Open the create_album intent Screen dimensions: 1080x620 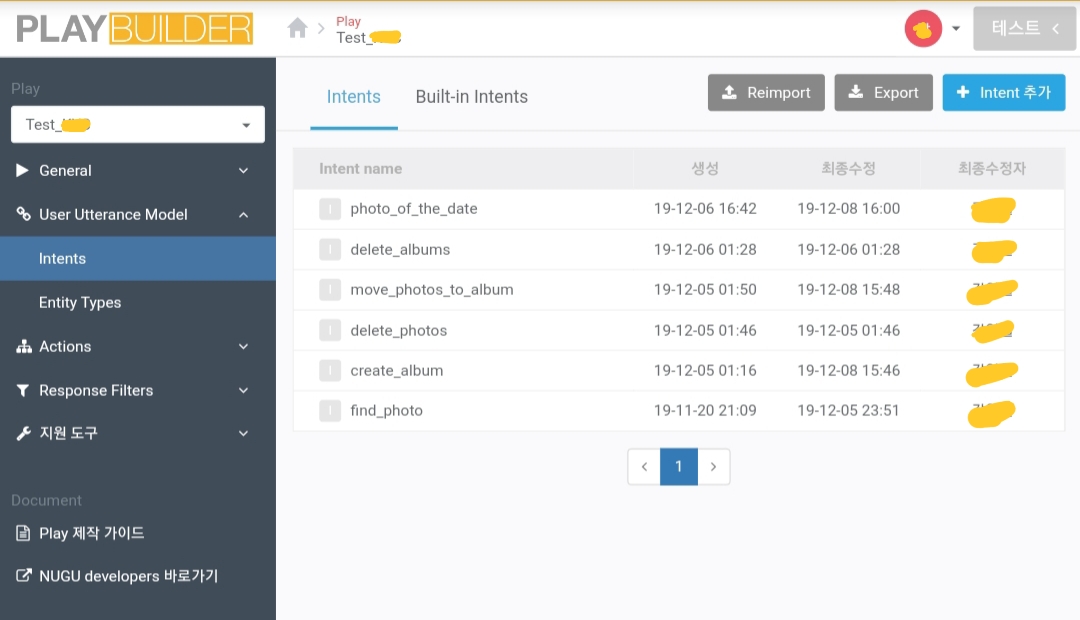[x=396, y=371]
